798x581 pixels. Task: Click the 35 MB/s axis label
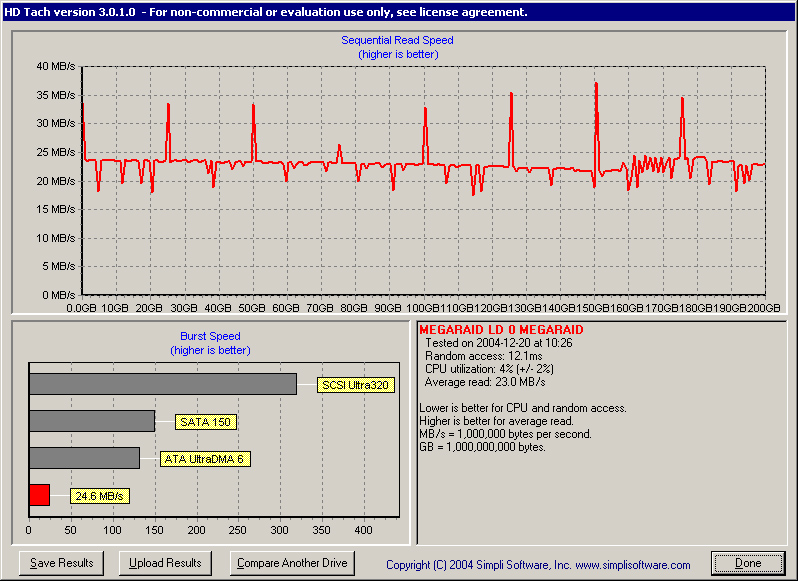tap(55, 95)
